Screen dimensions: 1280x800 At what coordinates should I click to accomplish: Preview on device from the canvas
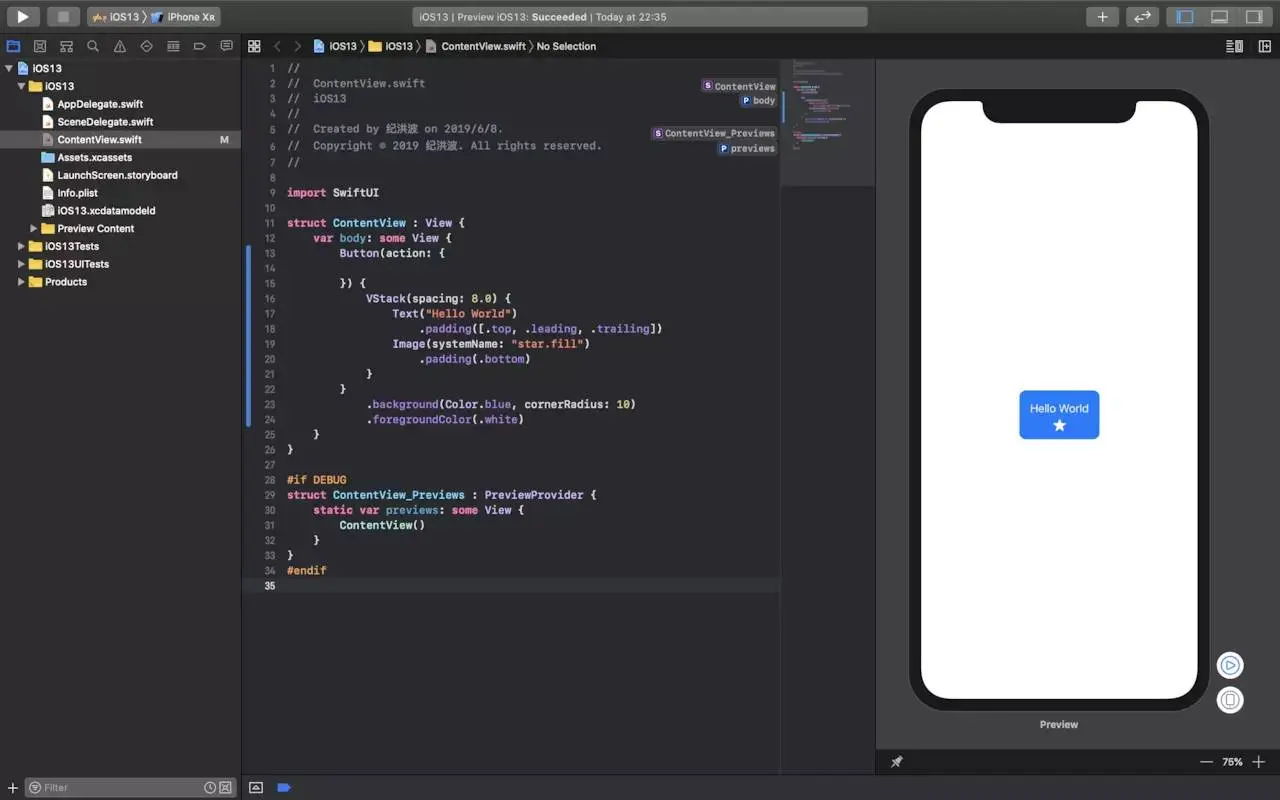point(1230,700)
